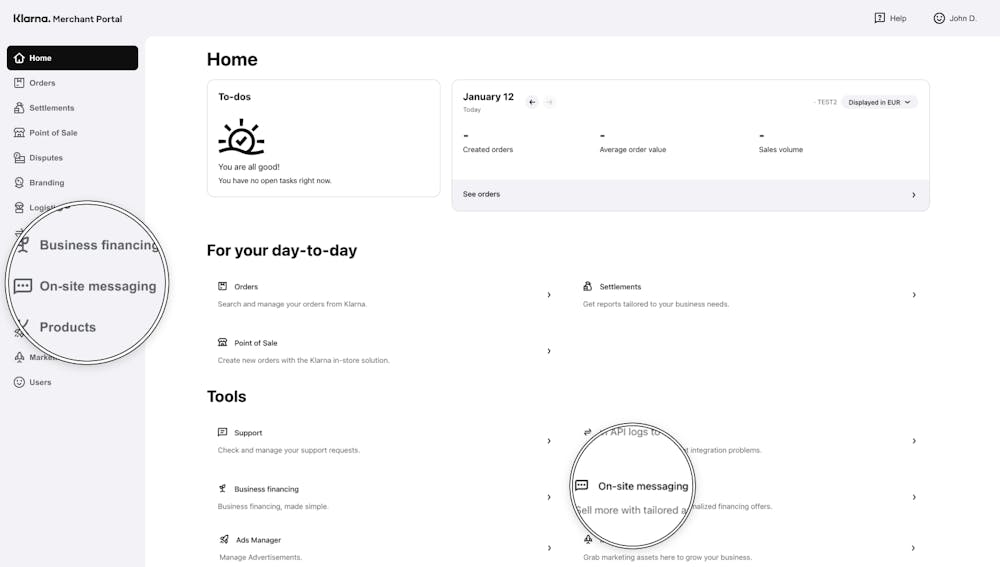Click chevron beside 'integration problems' row
1000x567 pixels.
[x=914, y=441]
